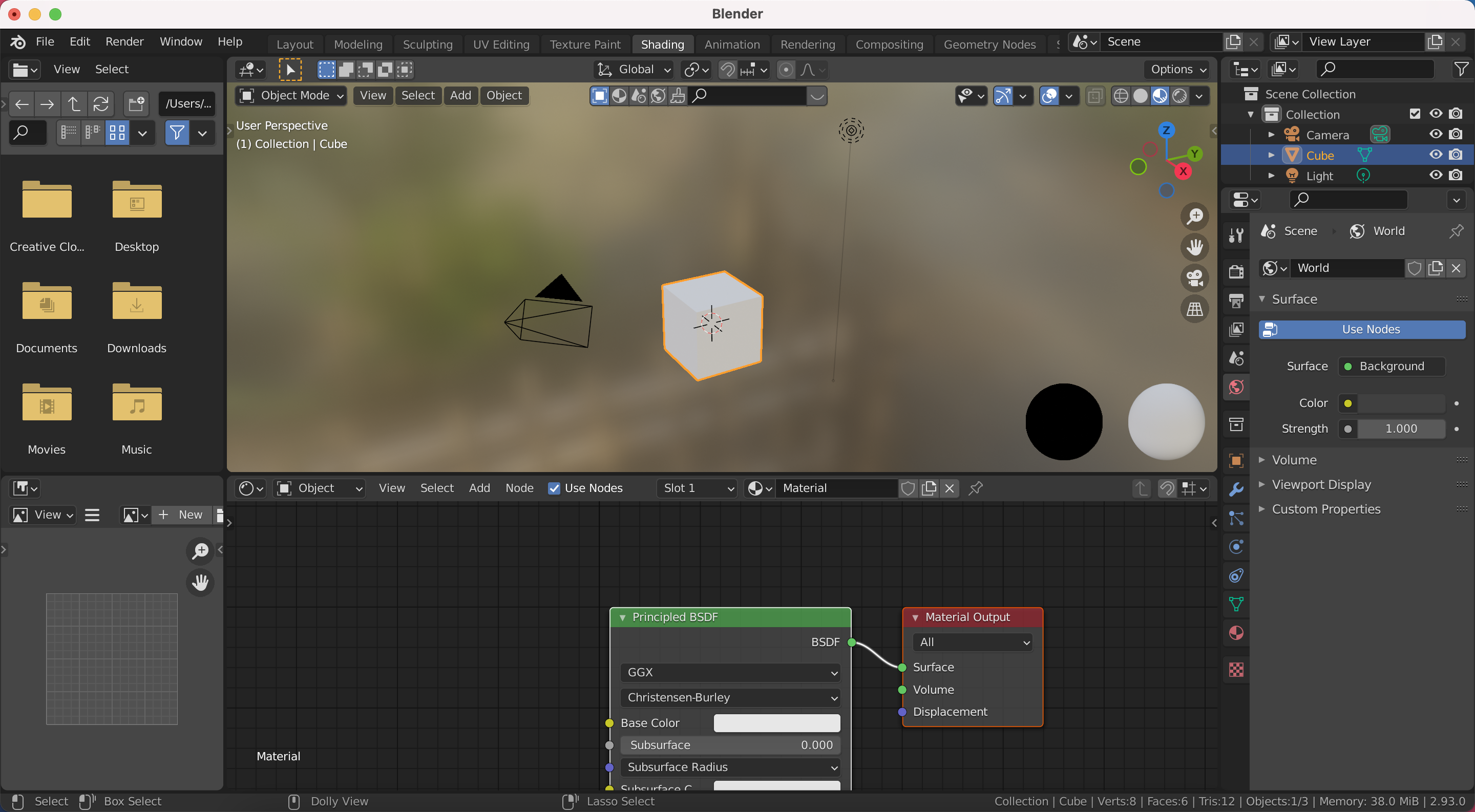1475x812 pixels.
Task: Click the file browser refresh icon
Action: click(x=101, y=103)
